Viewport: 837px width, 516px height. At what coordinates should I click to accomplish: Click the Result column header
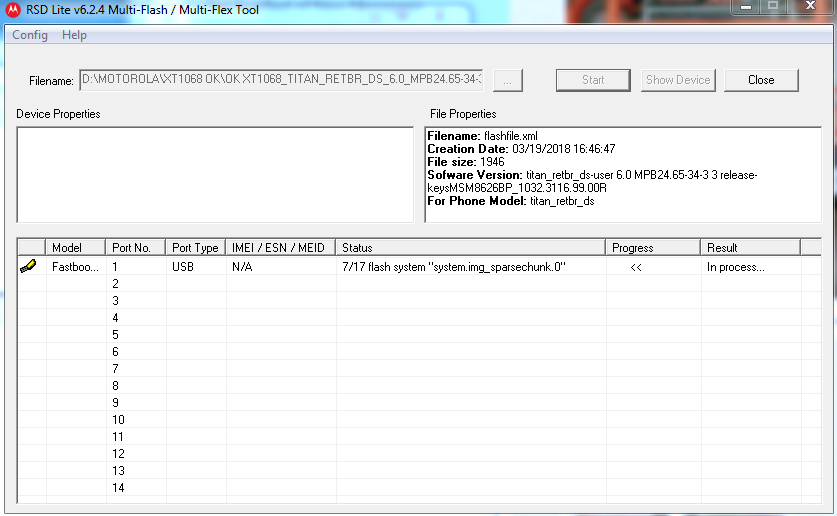[751, 248]
